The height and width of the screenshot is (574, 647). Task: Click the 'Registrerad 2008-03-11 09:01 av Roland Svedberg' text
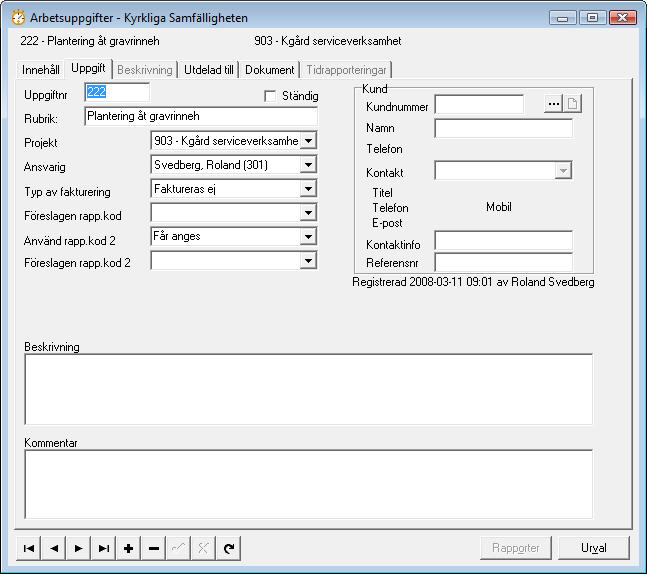pos(473,282)
